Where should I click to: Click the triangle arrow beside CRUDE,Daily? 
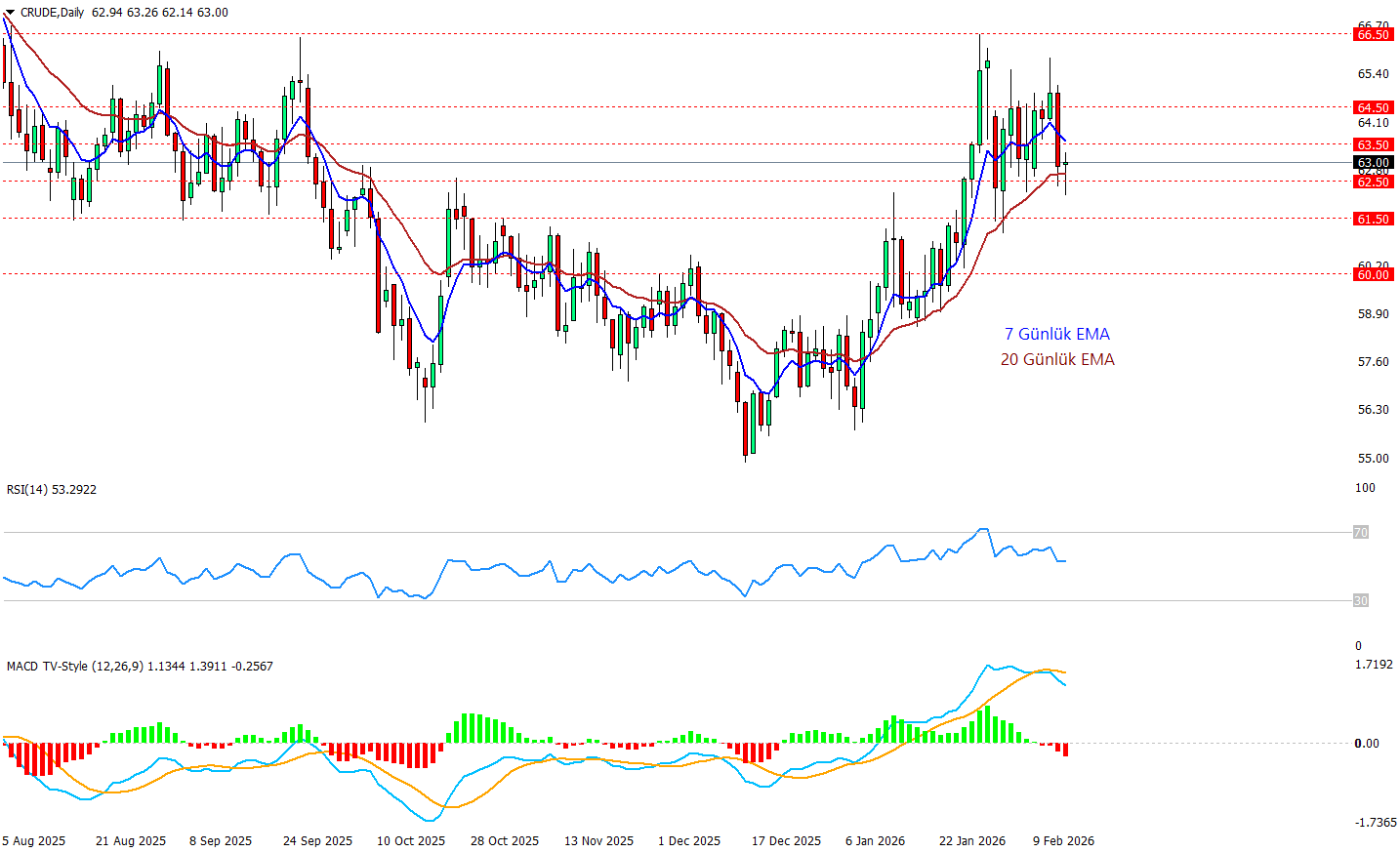(10, 13)
